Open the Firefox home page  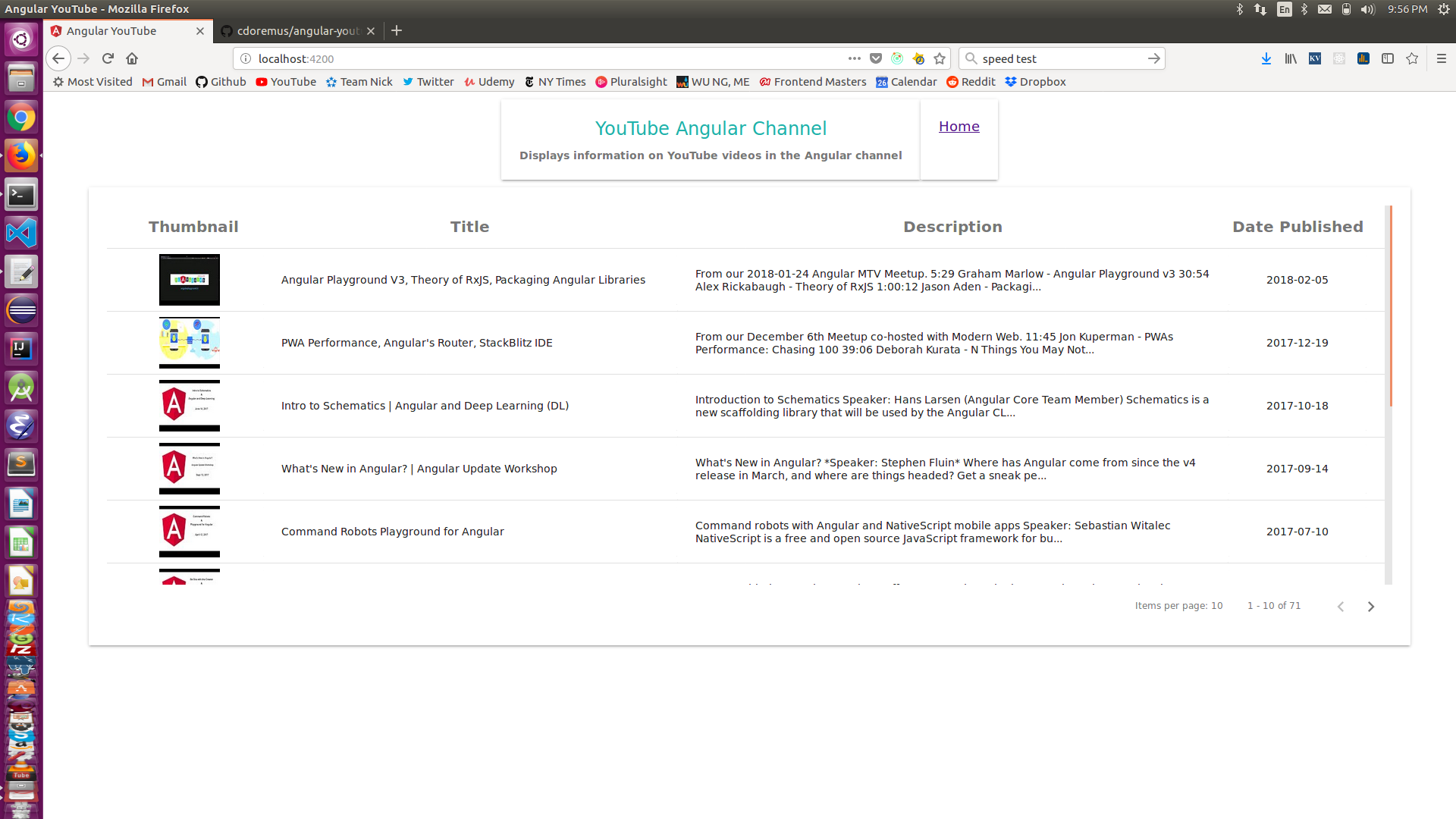click(132, 58)
